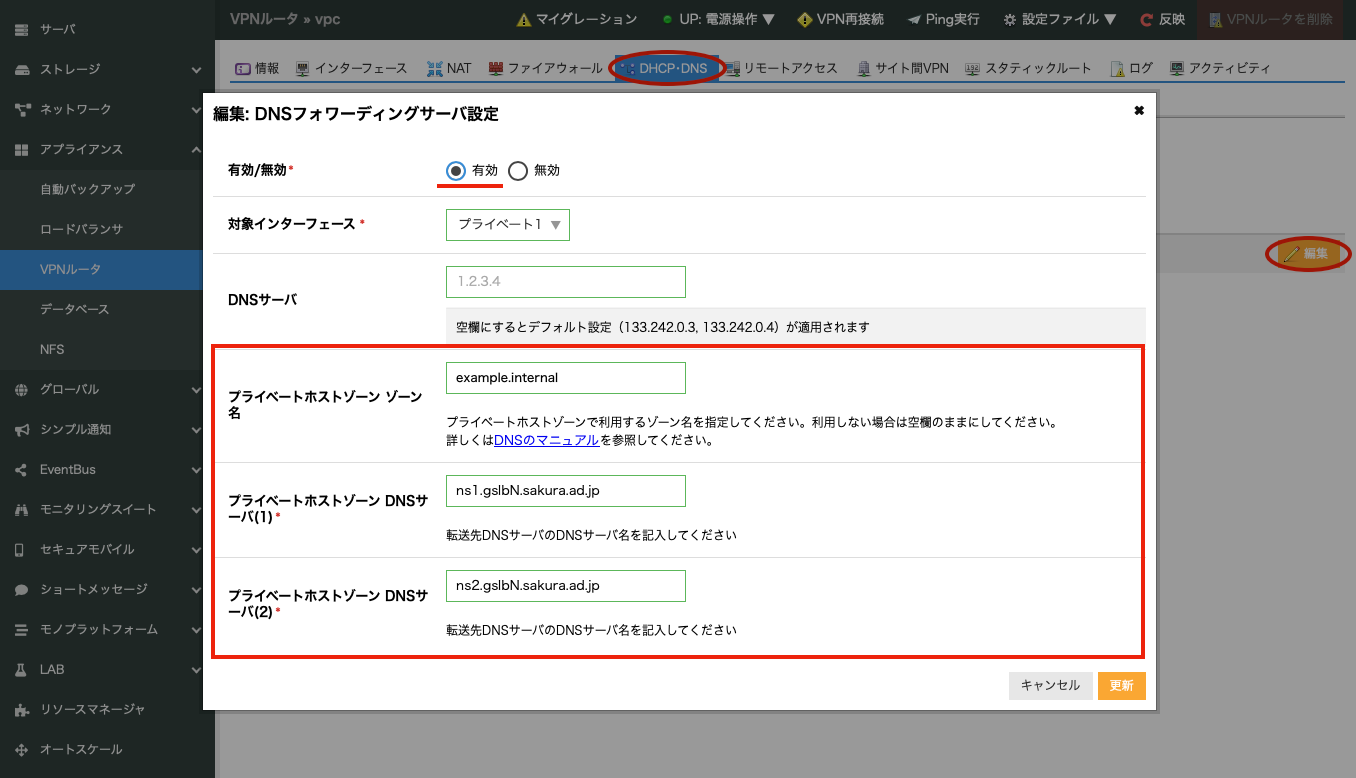Click the マイグレーション warning icon
Screen dimensions: 1356x778
coord(523,19)
